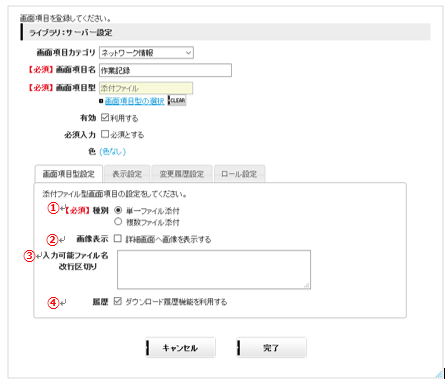The width and height of the screenshot is (445, 384).
Task: Click the キャンセル button
Action: (180, 348)
